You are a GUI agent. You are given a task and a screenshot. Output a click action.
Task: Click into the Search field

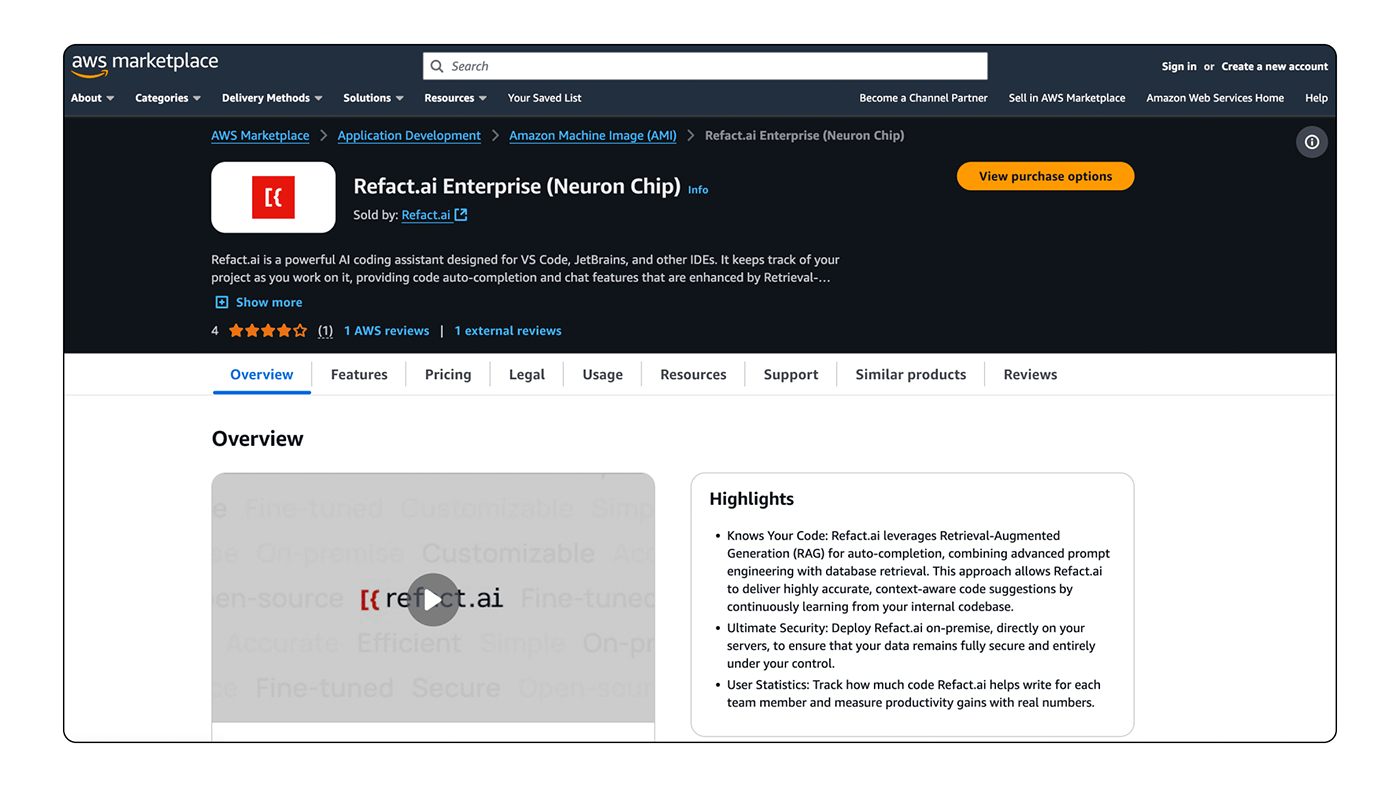tap(705, 66)
